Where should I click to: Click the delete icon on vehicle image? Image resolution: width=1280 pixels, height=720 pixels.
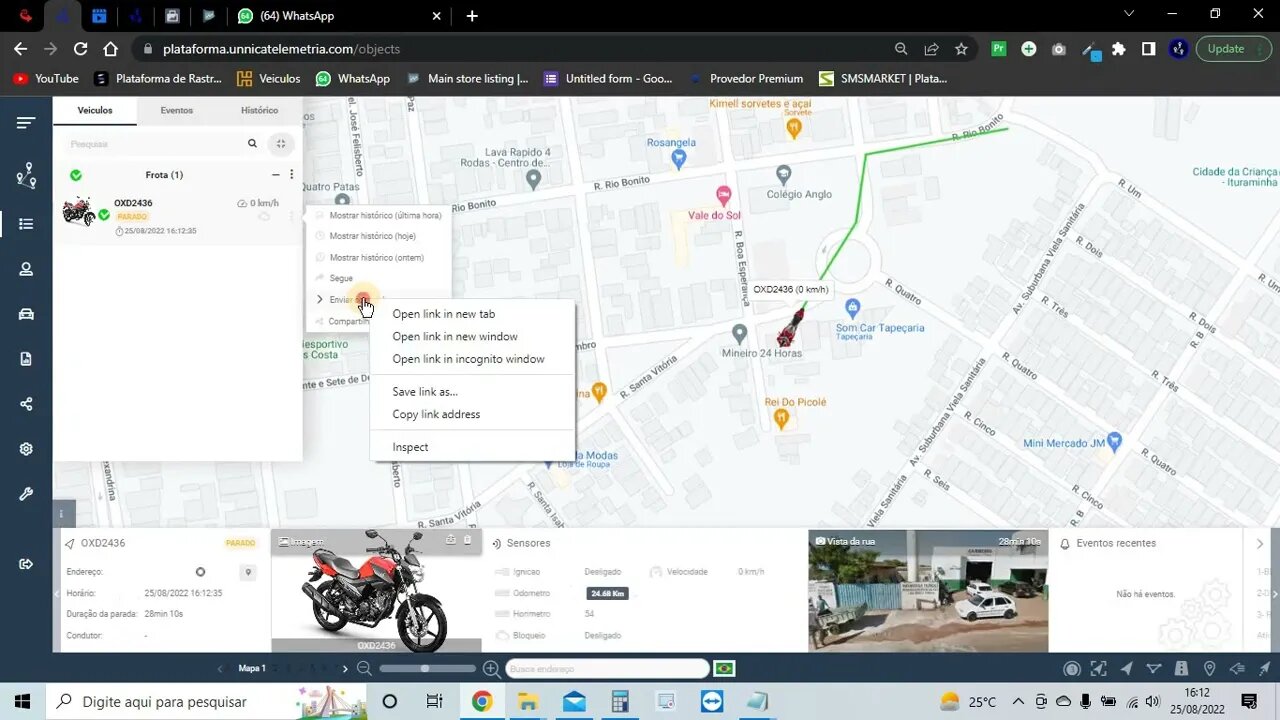[x=467, y=540]
